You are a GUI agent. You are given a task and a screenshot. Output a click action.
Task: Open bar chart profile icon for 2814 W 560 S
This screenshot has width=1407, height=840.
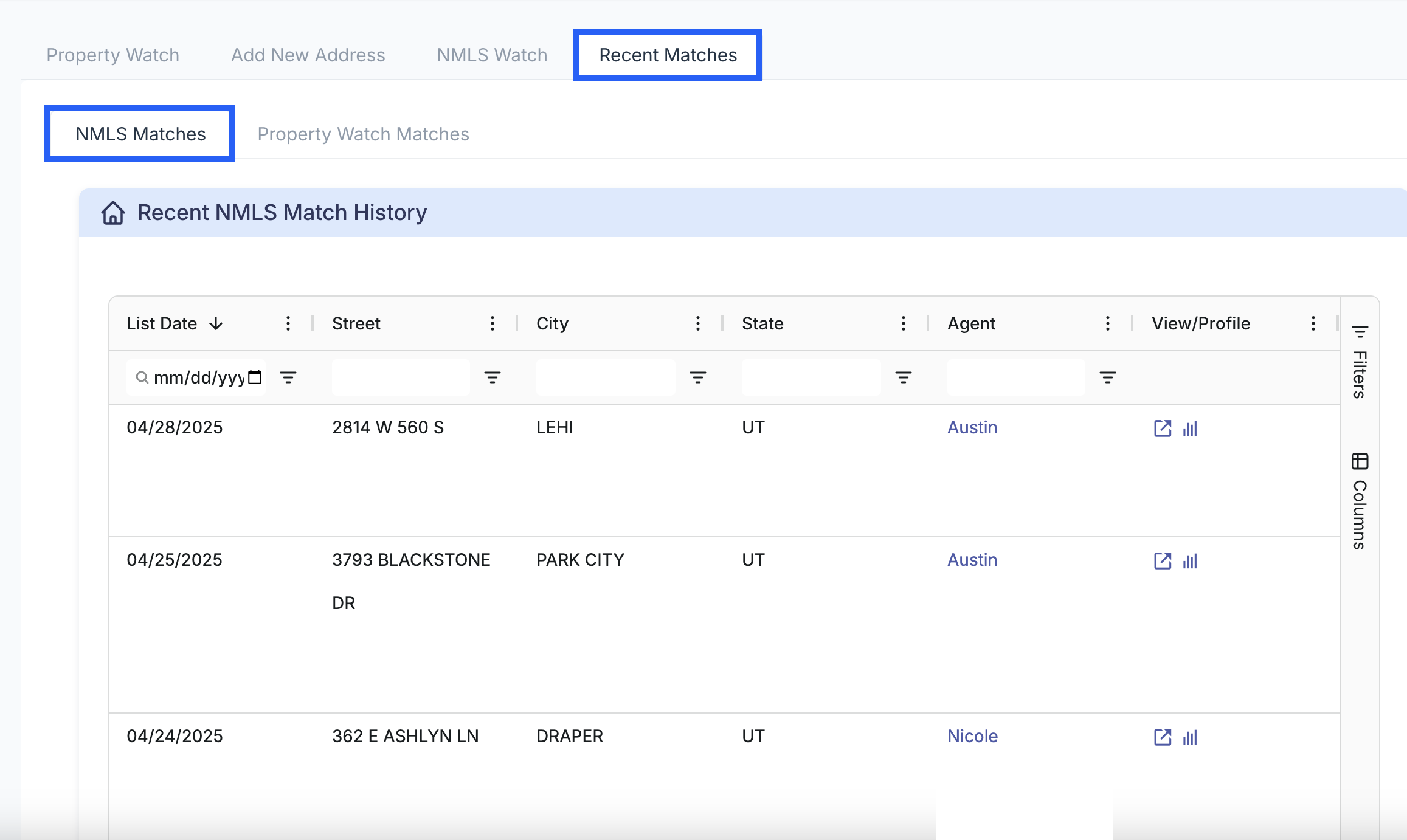pos(1190,429)
